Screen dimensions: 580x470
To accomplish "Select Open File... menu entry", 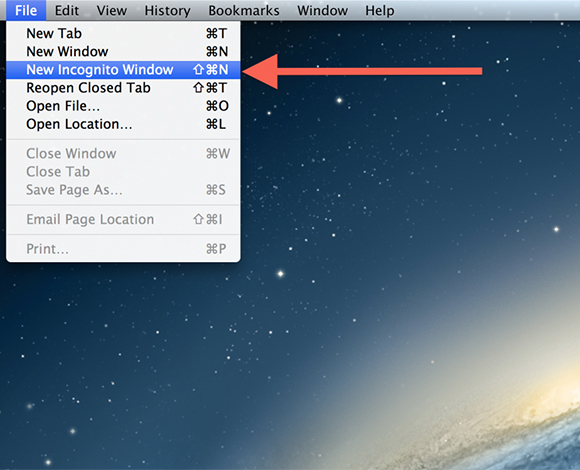I will (x=123, y=106).
